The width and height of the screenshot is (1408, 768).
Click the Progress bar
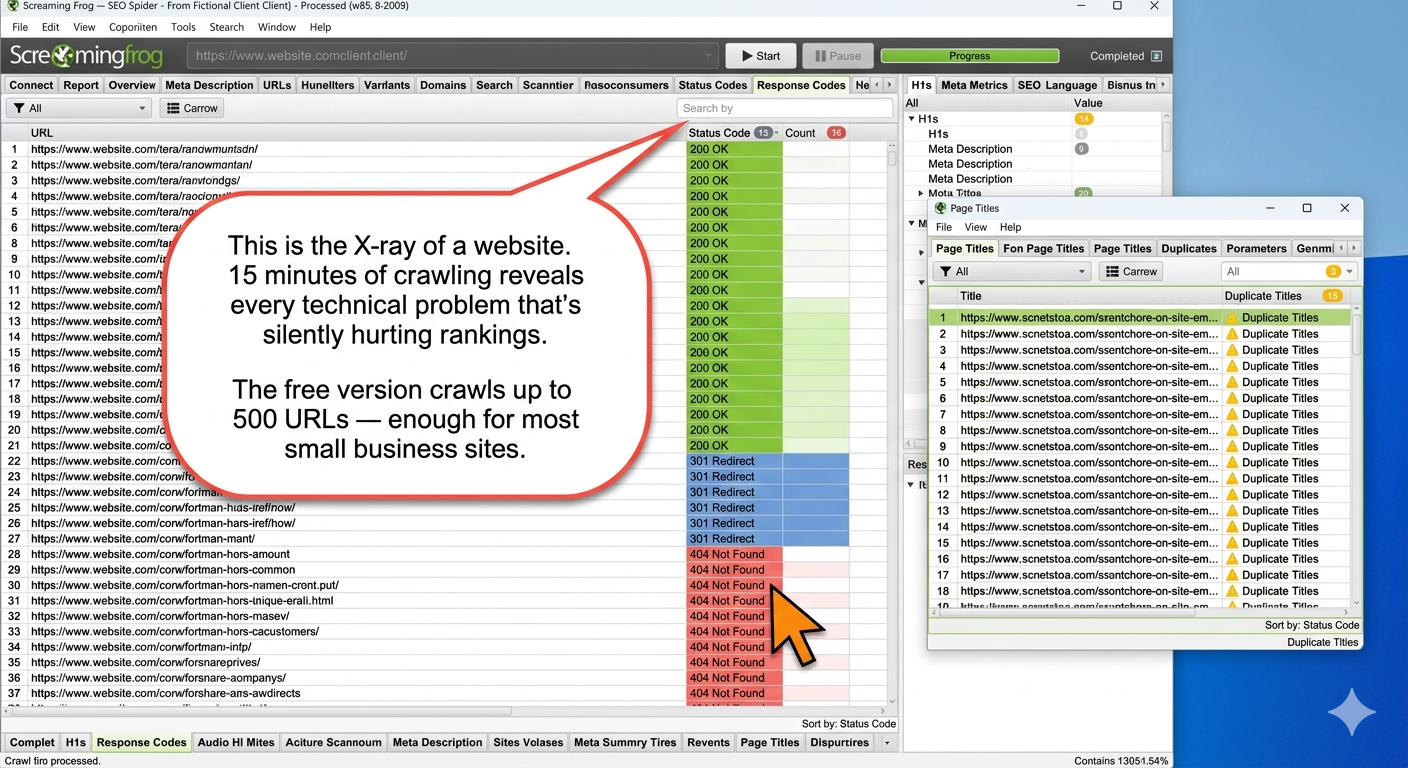click(969, 56)
